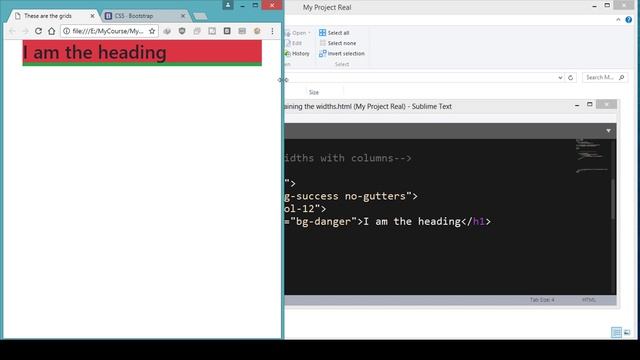The height and width of the screenshot is (360, 640).
Task: Click the Explorer search magnifier icon
Action: pyautogui.click(x=622, y=77)
